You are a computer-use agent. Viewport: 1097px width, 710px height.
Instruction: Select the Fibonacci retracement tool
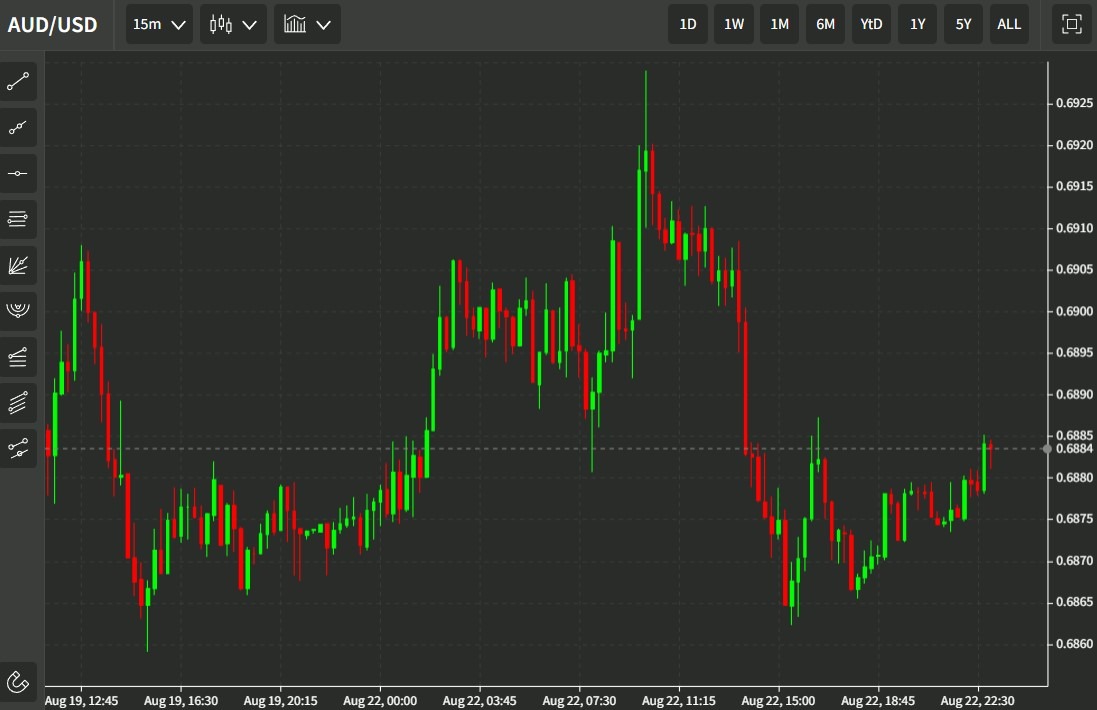click(20, 219)
